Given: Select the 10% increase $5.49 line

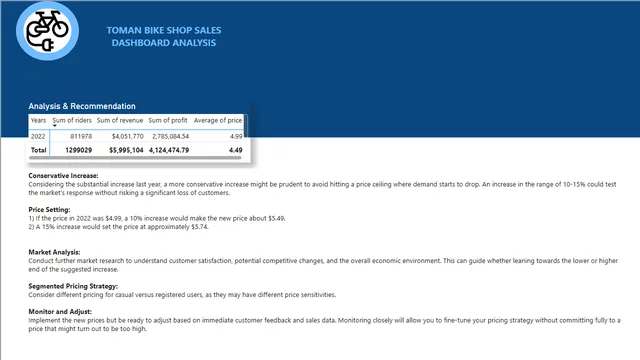Looking at the screenshot, I should click(157, 218).
